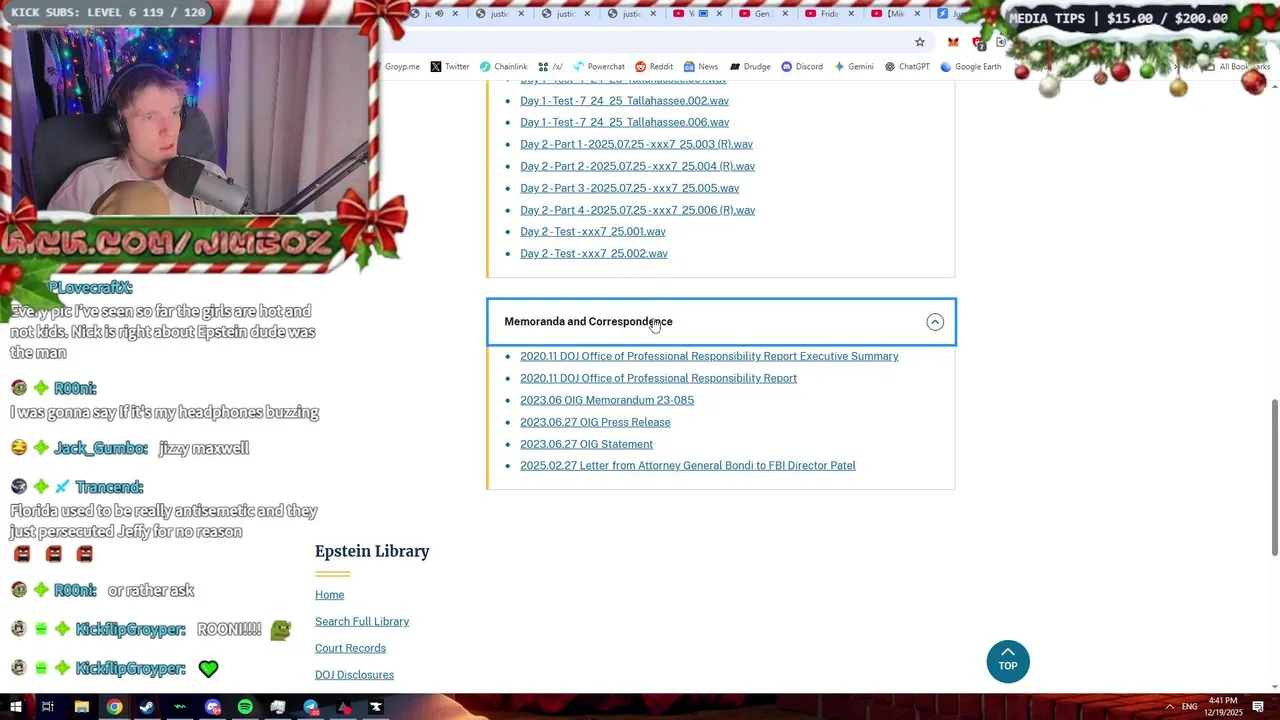Open the Google Earth bookmark
This screenshot has height=720, width=1280.
pos(970,67)
